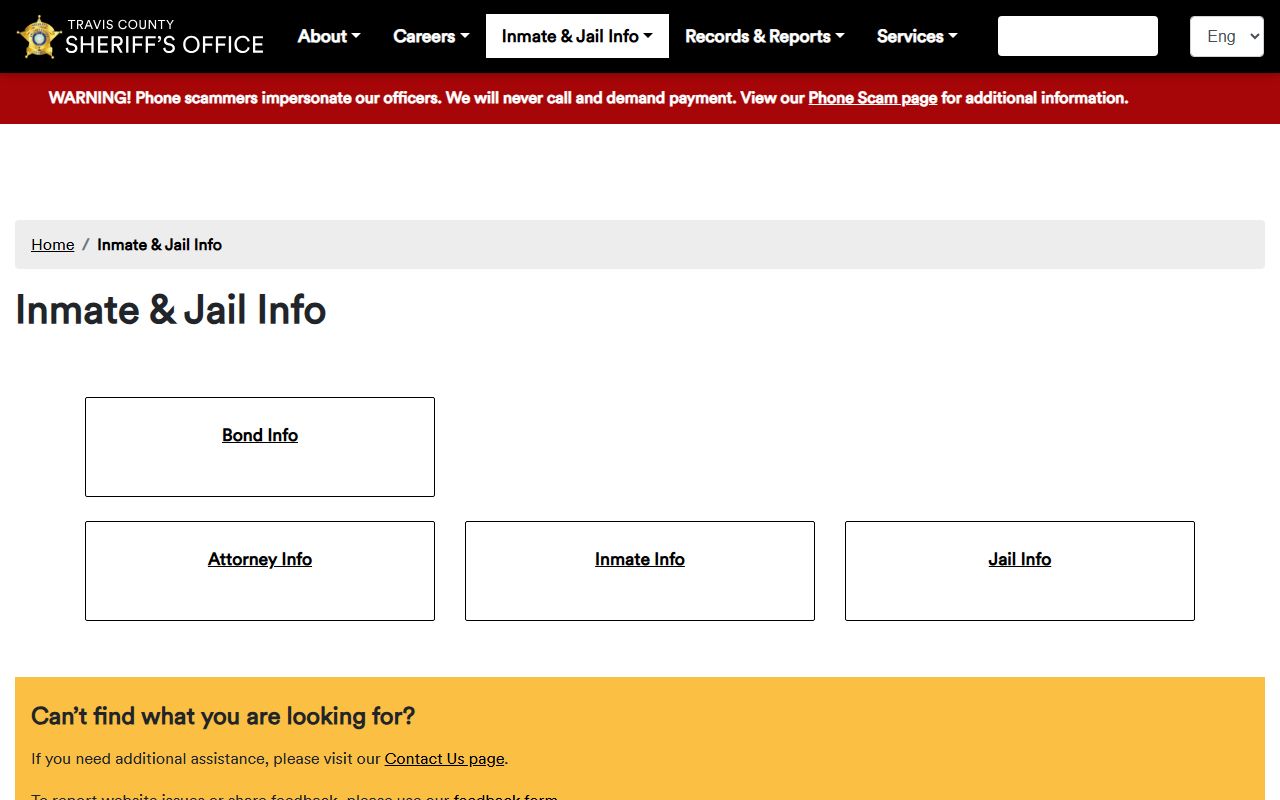Click the current breadcrumb item Inmate & Jail Info
The height and width of the screenshot is (800, 1280).
coord(159,245)
